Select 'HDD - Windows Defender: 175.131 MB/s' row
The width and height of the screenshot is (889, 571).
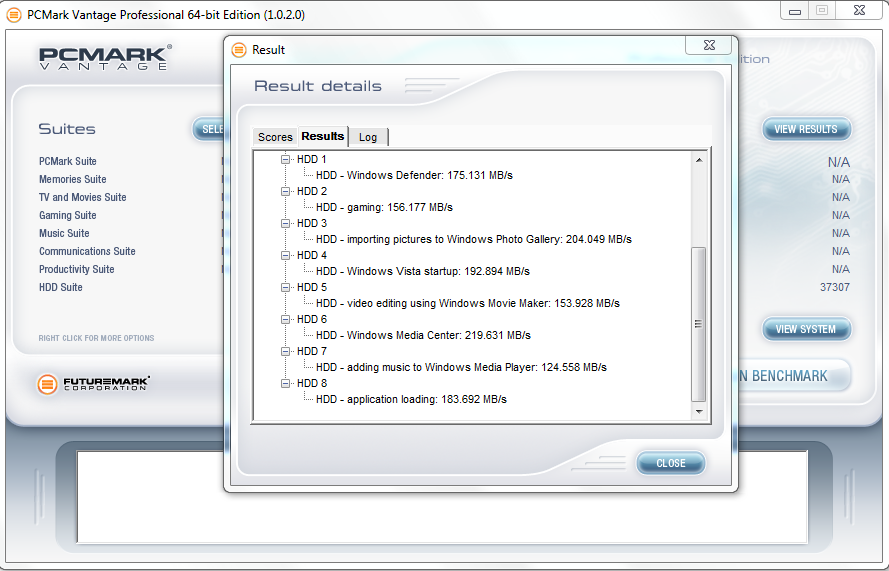click(414, 175)
